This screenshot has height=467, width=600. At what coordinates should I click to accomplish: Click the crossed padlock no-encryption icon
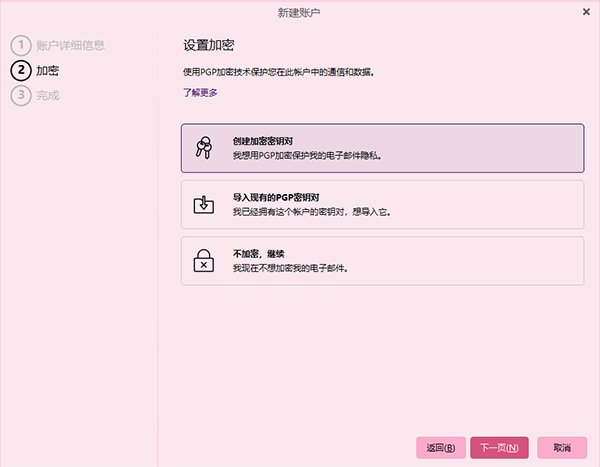pos(204,261)
